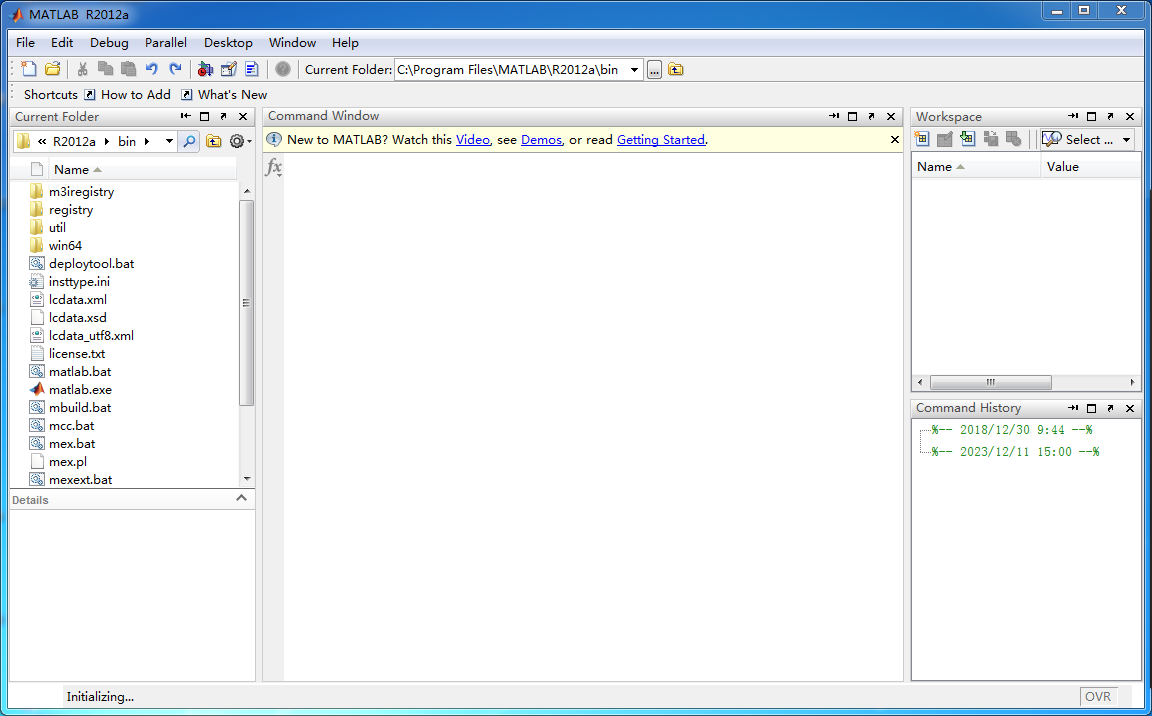Open the Edit menu
The image size is (1152, 716).
[62, 43]
